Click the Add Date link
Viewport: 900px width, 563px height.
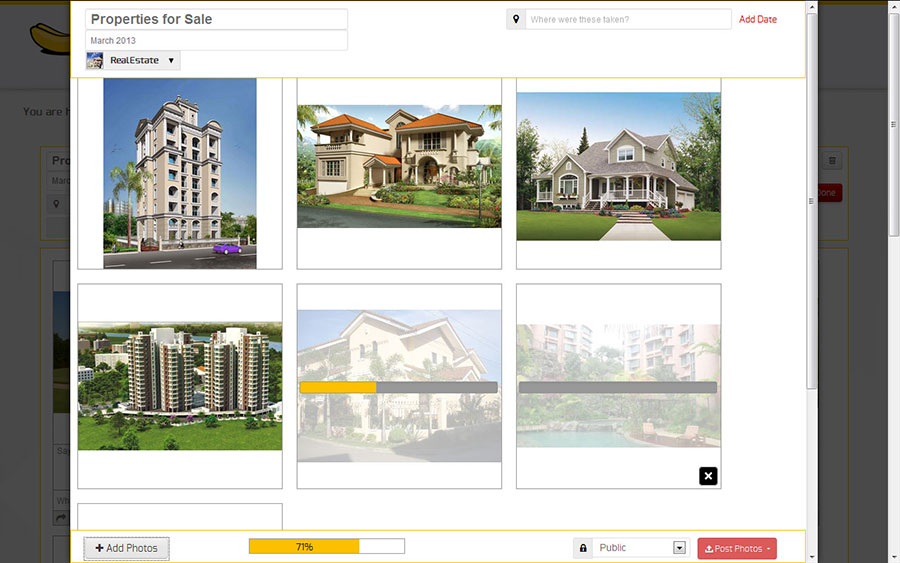tap(758, 19)
